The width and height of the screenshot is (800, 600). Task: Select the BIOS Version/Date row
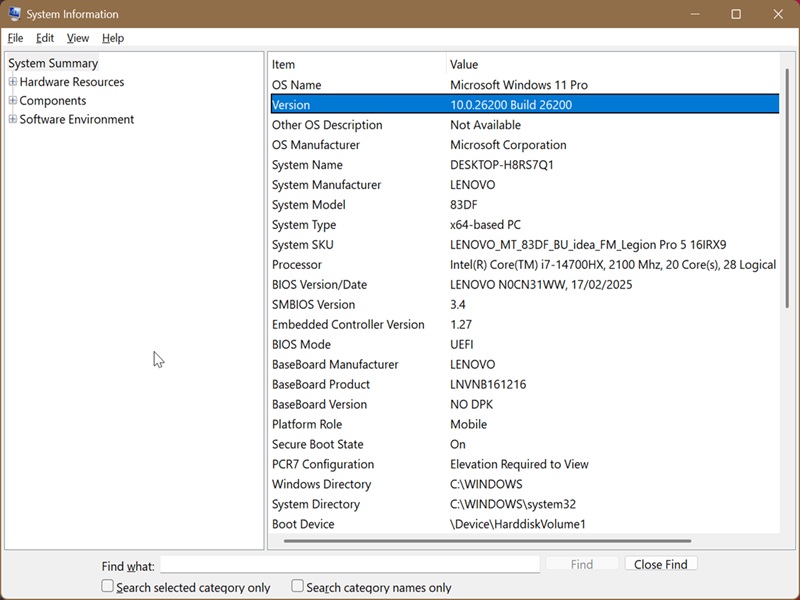click(525, 285)
